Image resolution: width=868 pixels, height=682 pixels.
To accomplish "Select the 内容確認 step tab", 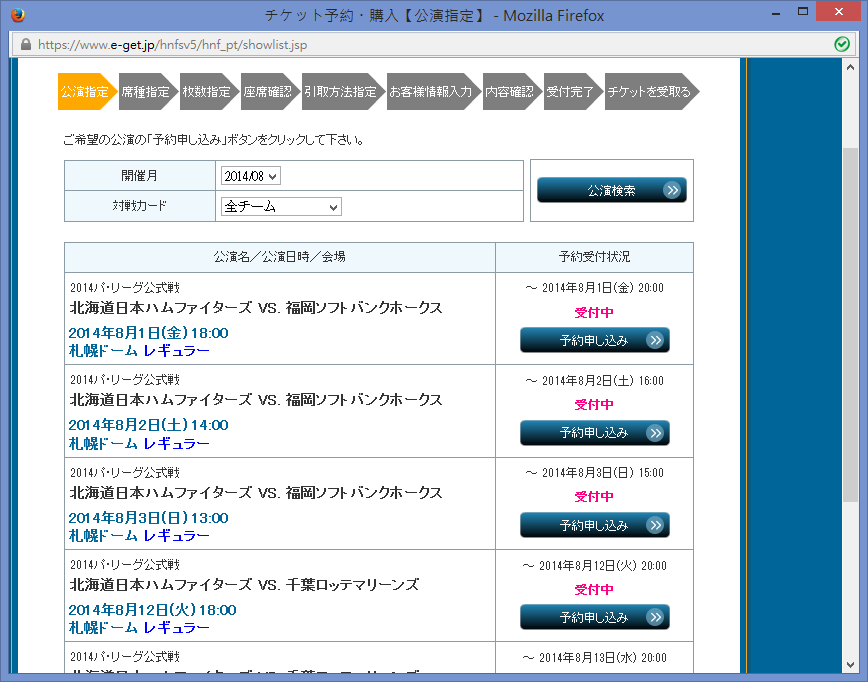I will pos(512,91).
